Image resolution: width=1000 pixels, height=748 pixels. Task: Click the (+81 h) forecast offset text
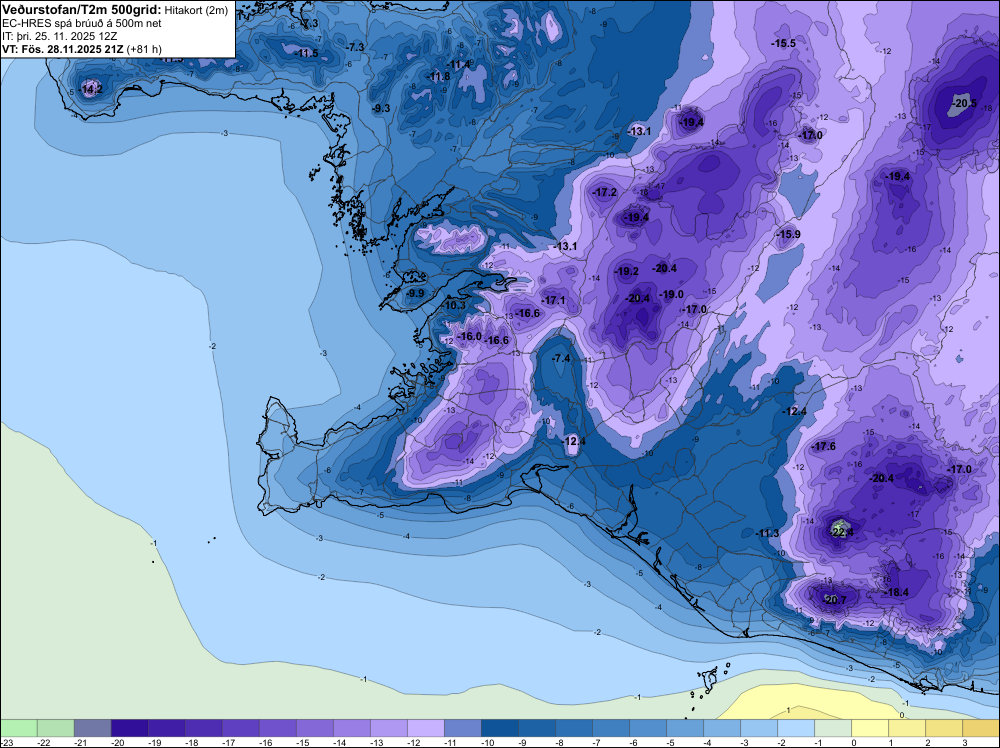click(x=144, y=49)
